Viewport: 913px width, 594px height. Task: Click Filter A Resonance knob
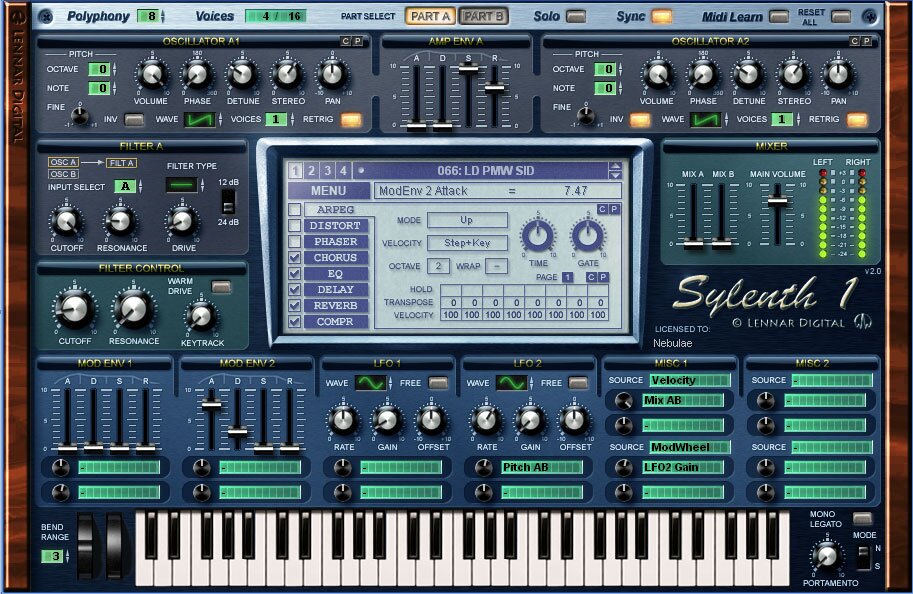click(x=120, y=221)
